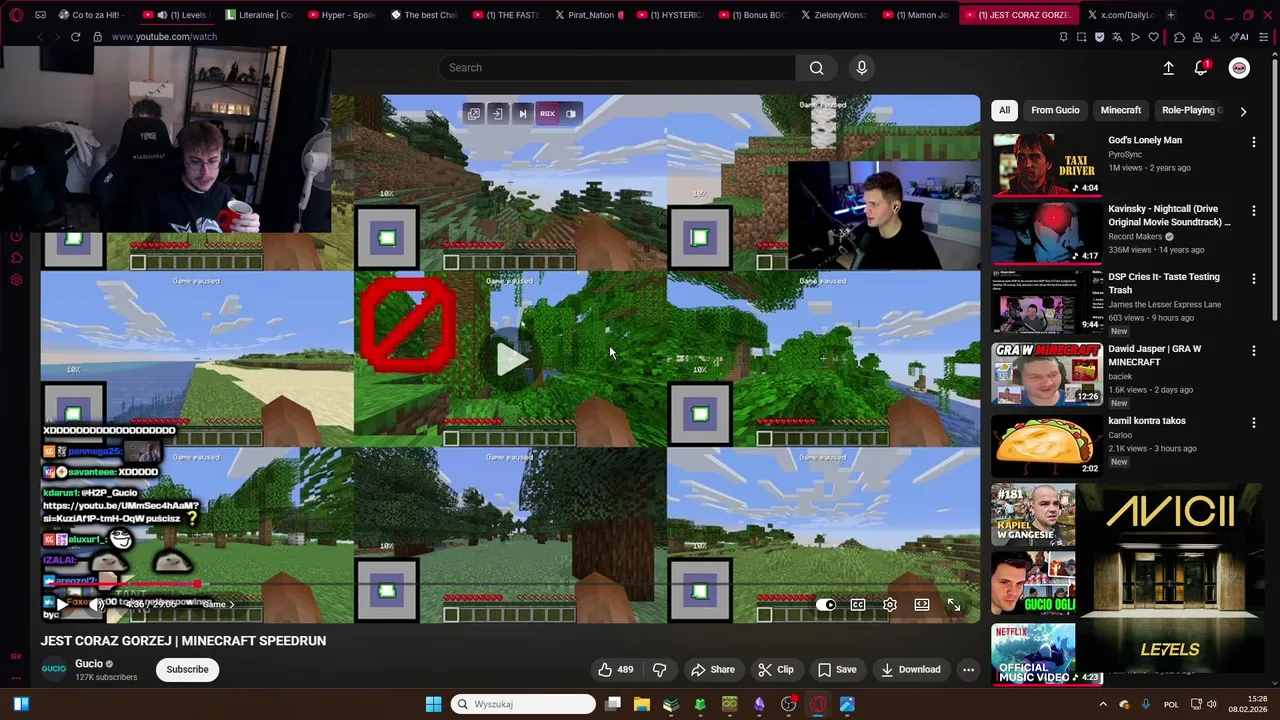Open player settings gear

[x=890, y=605]
